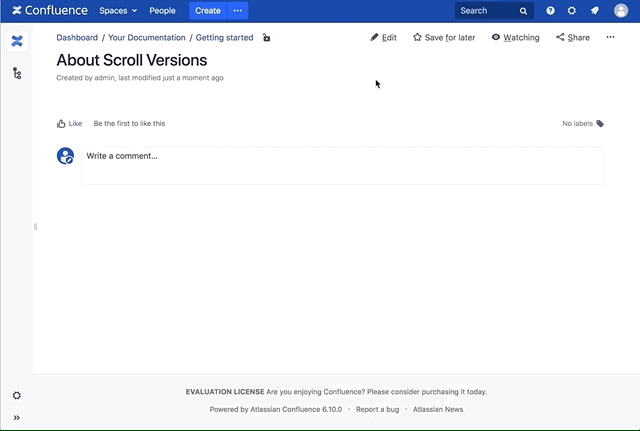Open Getting started breadcrumb link

[224, 38]
